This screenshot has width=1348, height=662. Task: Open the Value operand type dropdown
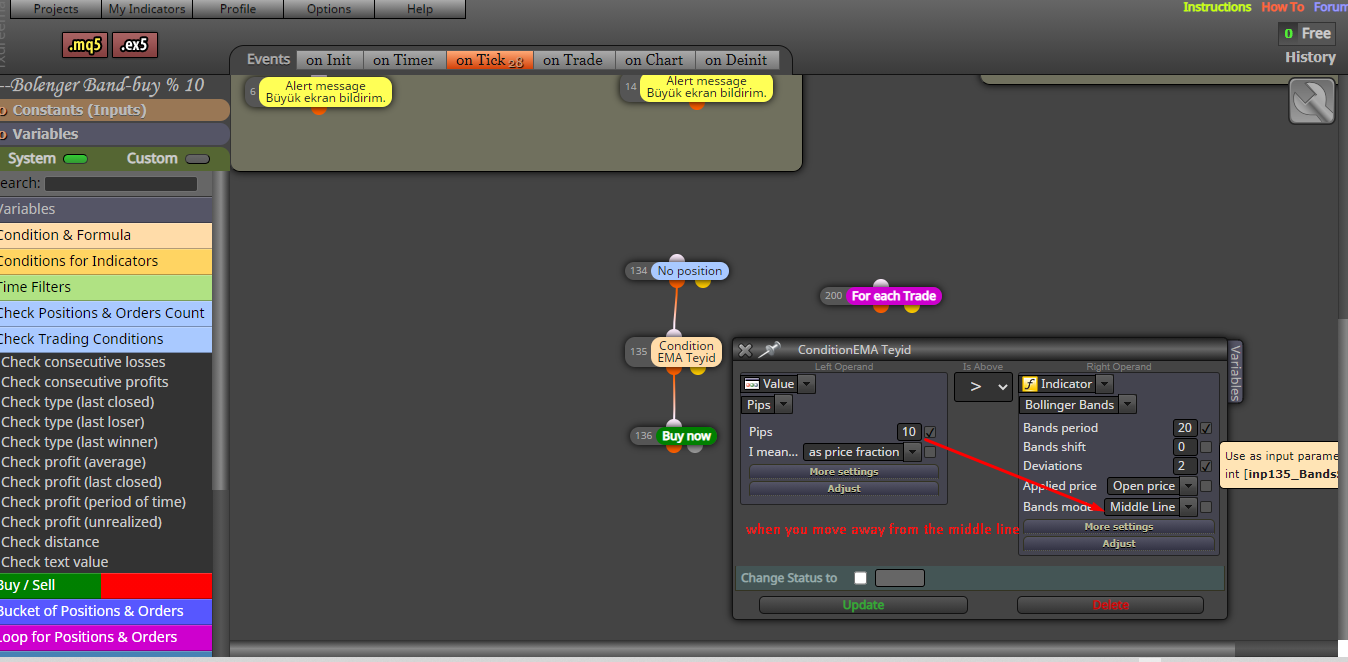coord(806,384)
